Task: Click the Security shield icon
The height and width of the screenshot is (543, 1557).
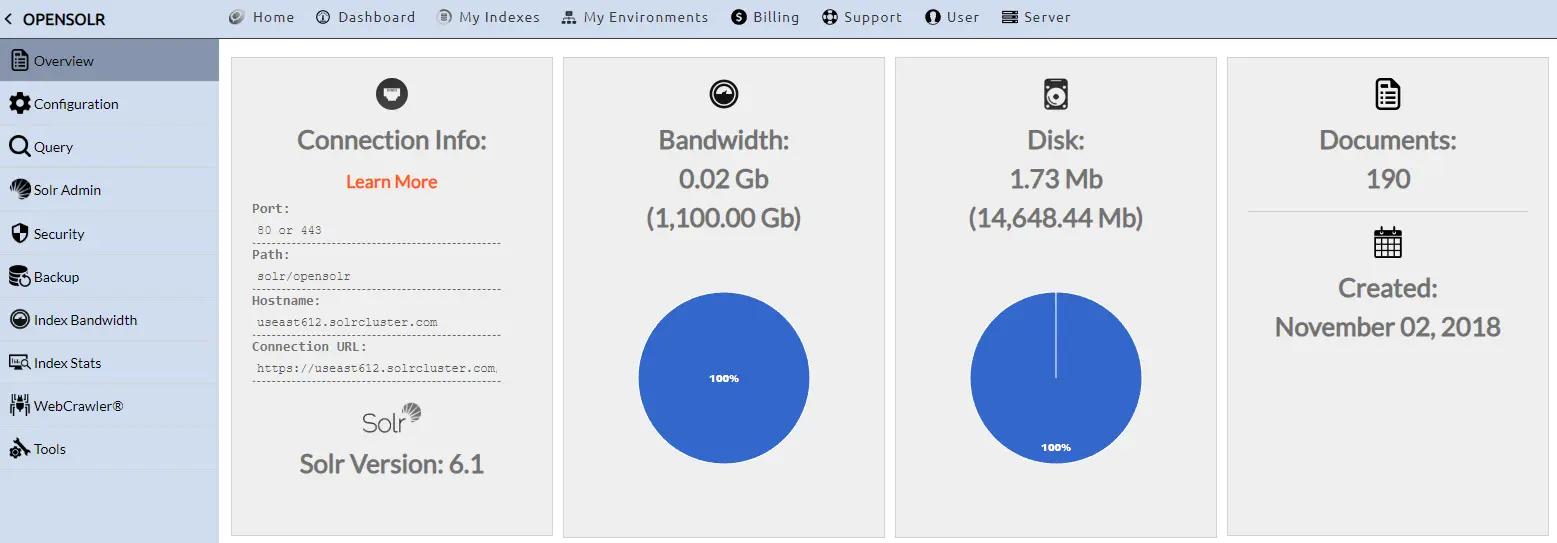Action: [x=19, y=234]
